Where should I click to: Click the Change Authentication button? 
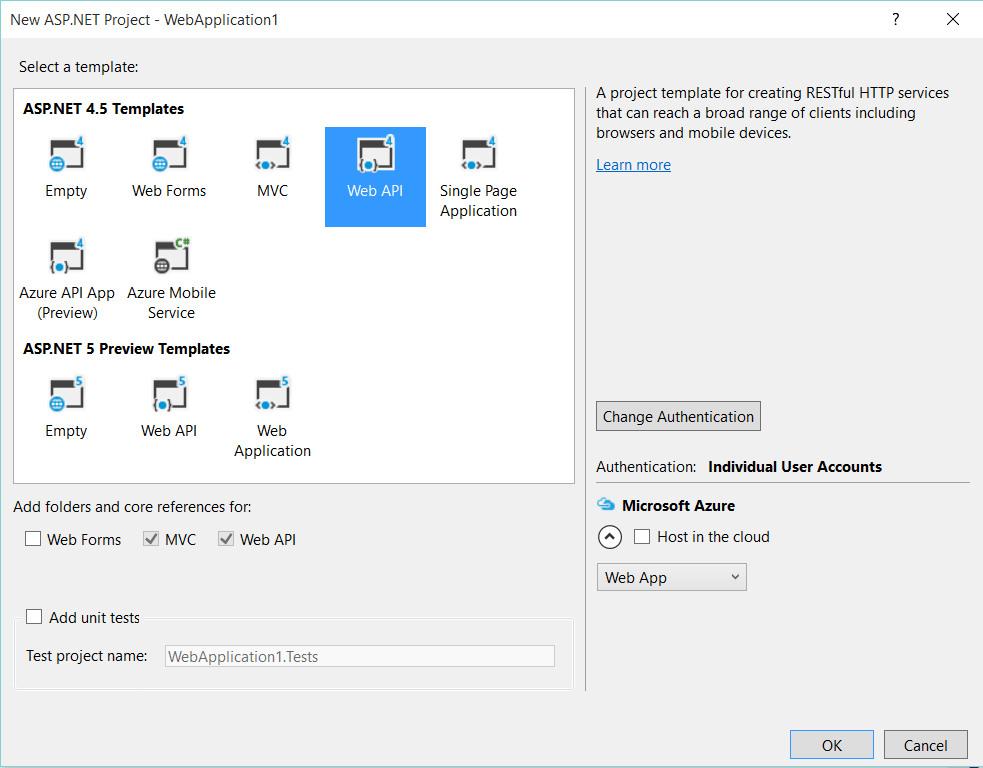click(x=678, y=416)
